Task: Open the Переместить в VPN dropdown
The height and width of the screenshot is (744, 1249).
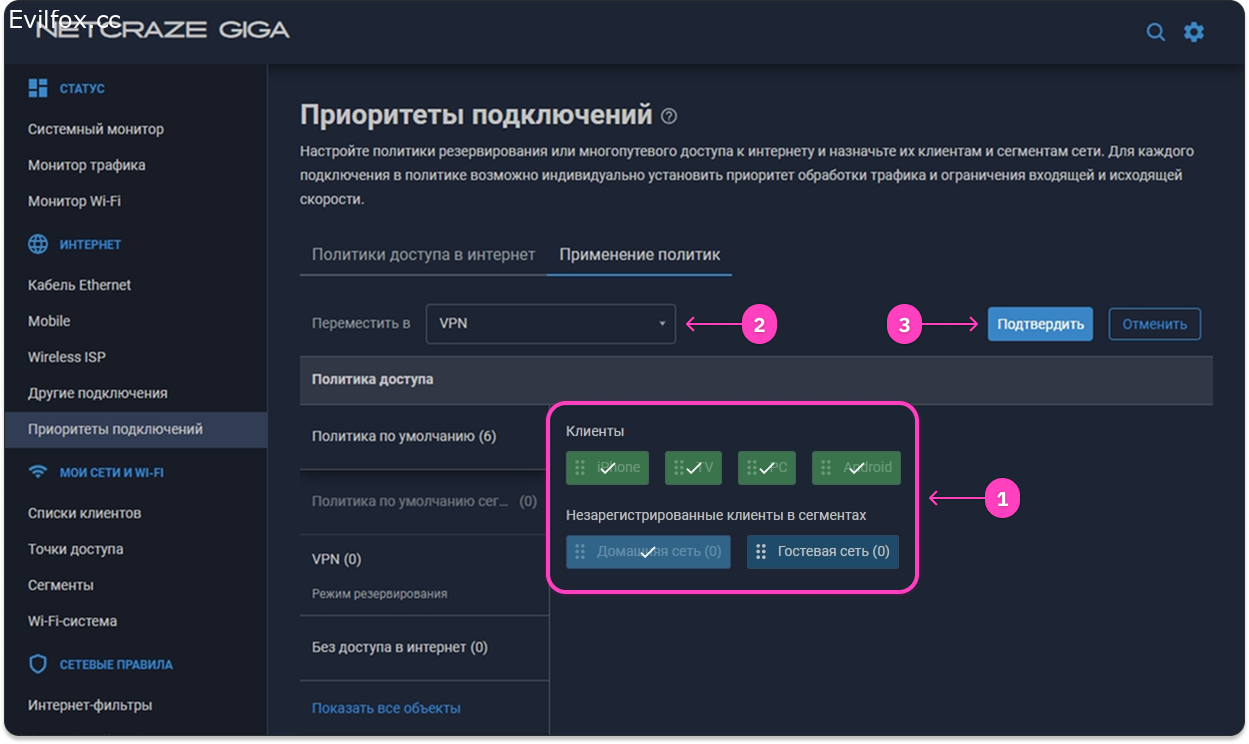Action: click(550, 324)
